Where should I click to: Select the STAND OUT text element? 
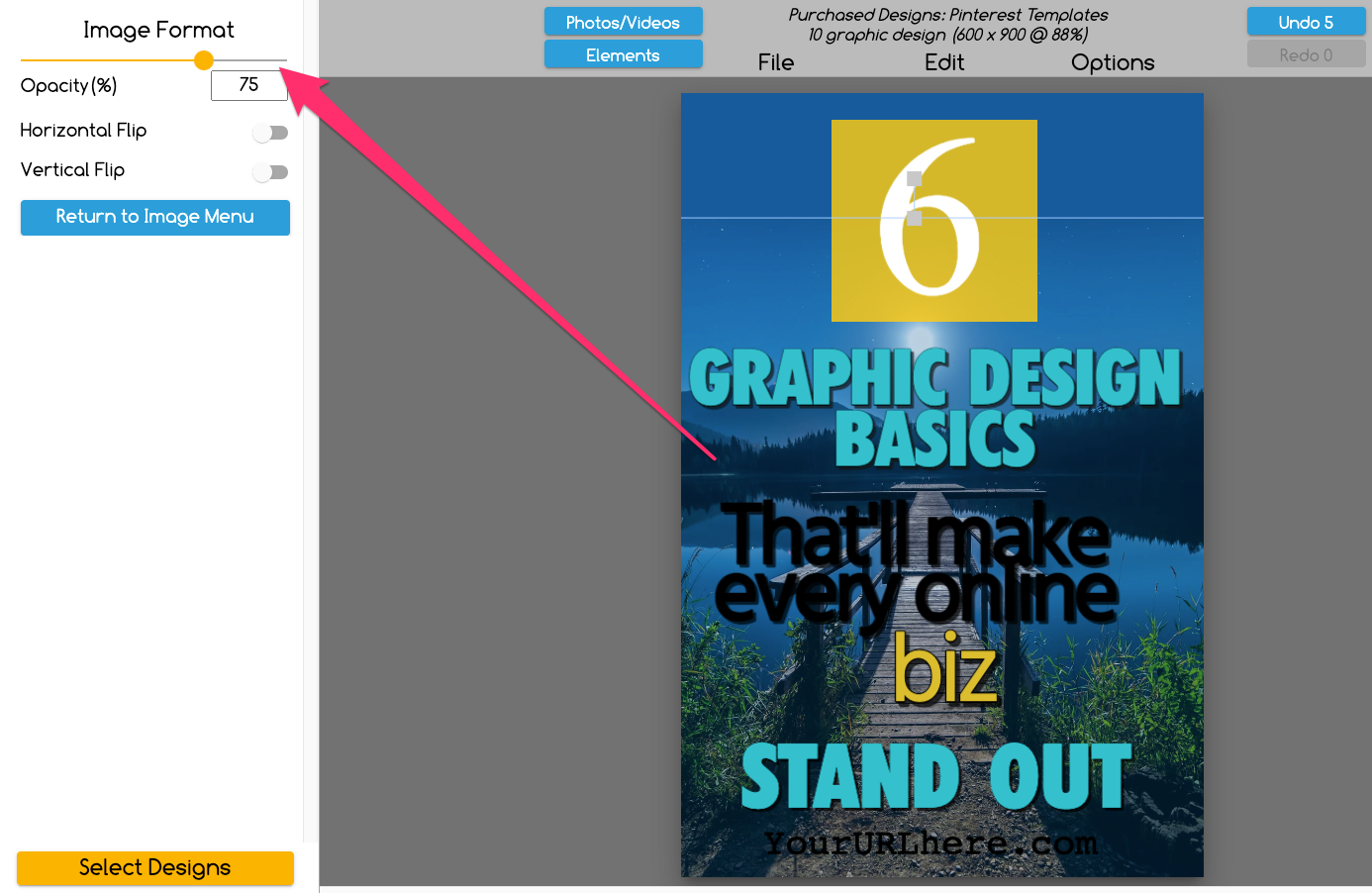pos(934,777)
